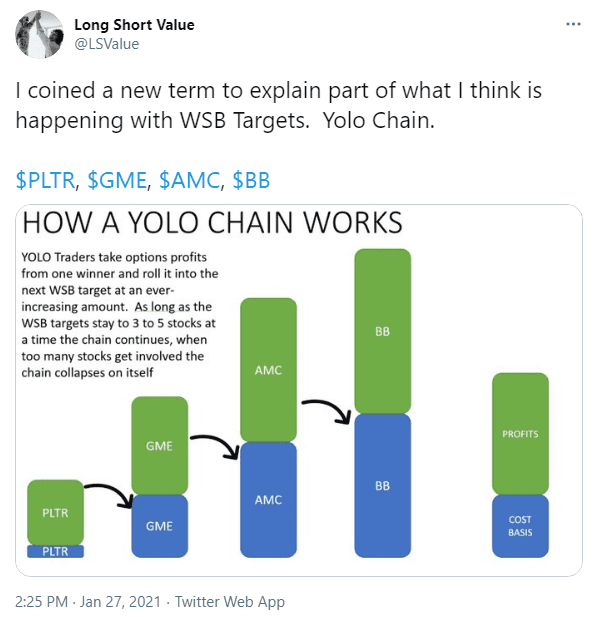Click the blue GME block in chart
Viewport: 595px width, 617px height.
point(159,526)
